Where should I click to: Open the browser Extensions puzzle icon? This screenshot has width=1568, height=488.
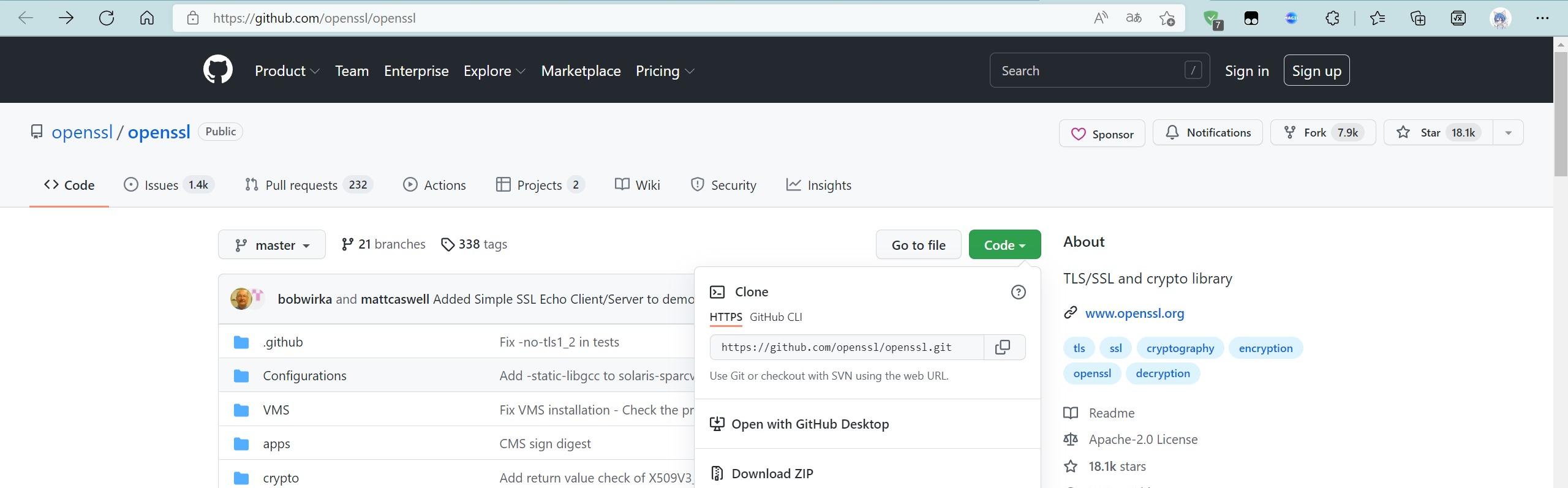[1332, 18]
